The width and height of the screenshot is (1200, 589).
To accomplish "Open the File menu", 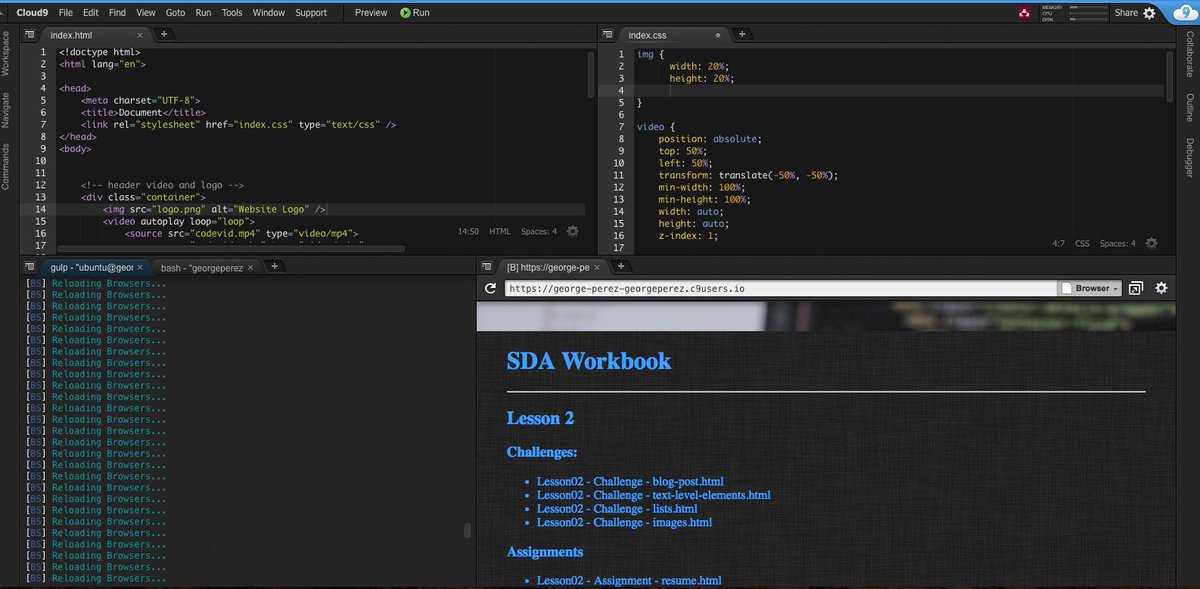I will click(66, 13).
